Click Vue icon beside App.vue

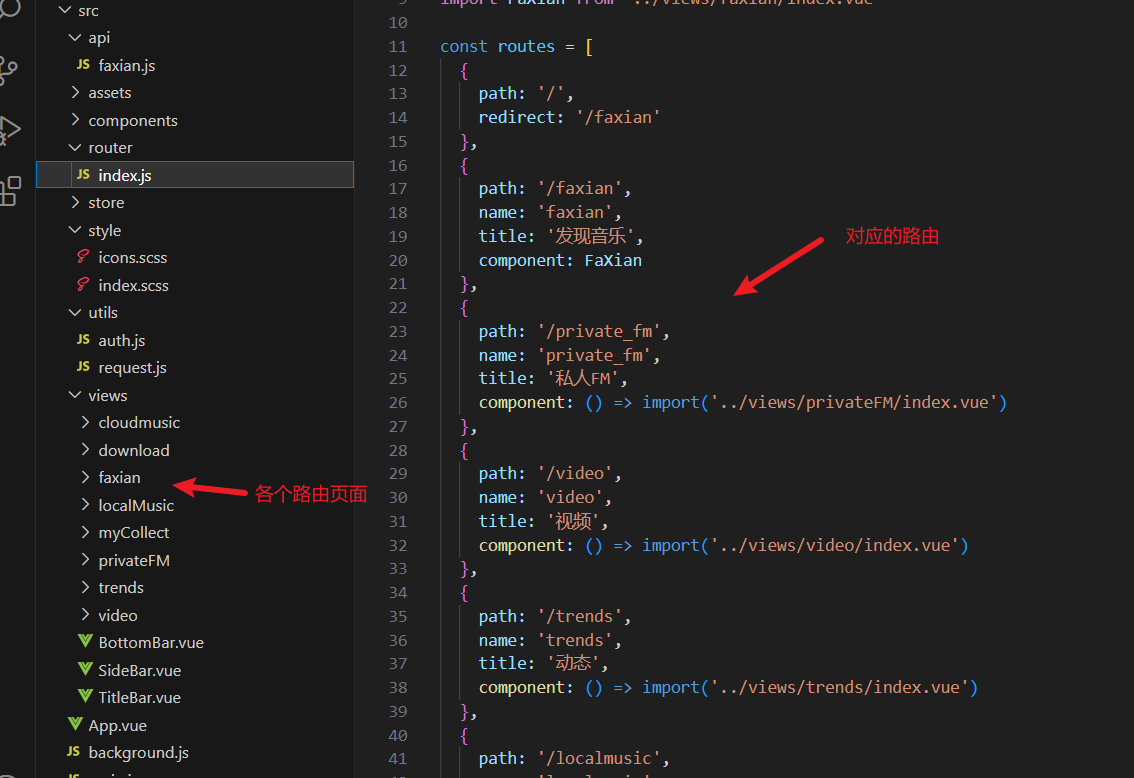click(x=75, y=724)
